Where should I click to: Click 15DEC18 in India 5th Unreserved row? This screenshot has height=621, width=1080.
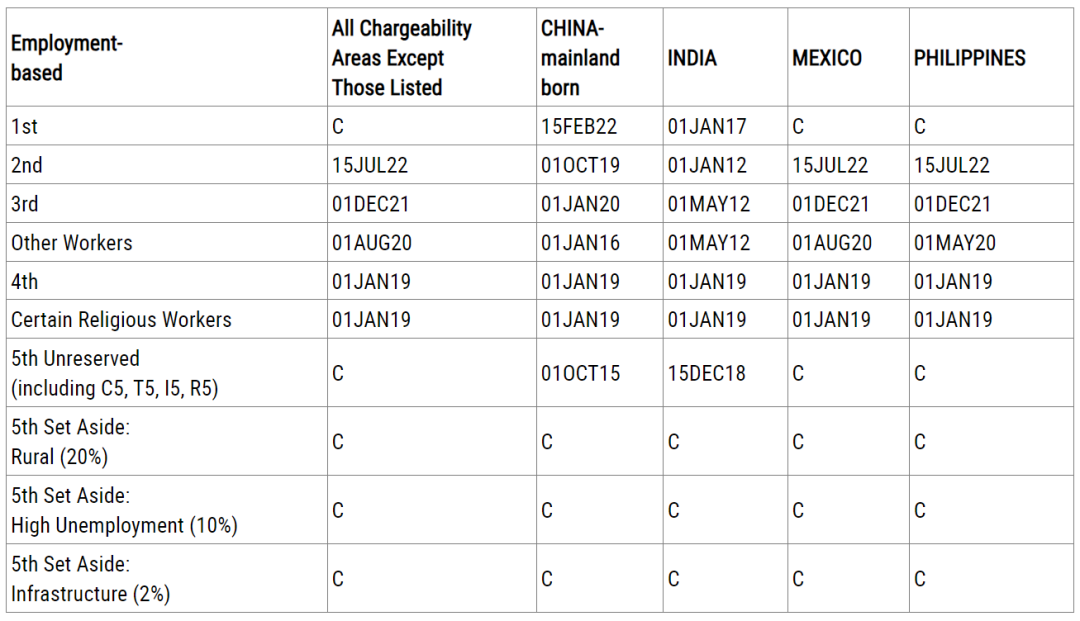tap(707, 373)
